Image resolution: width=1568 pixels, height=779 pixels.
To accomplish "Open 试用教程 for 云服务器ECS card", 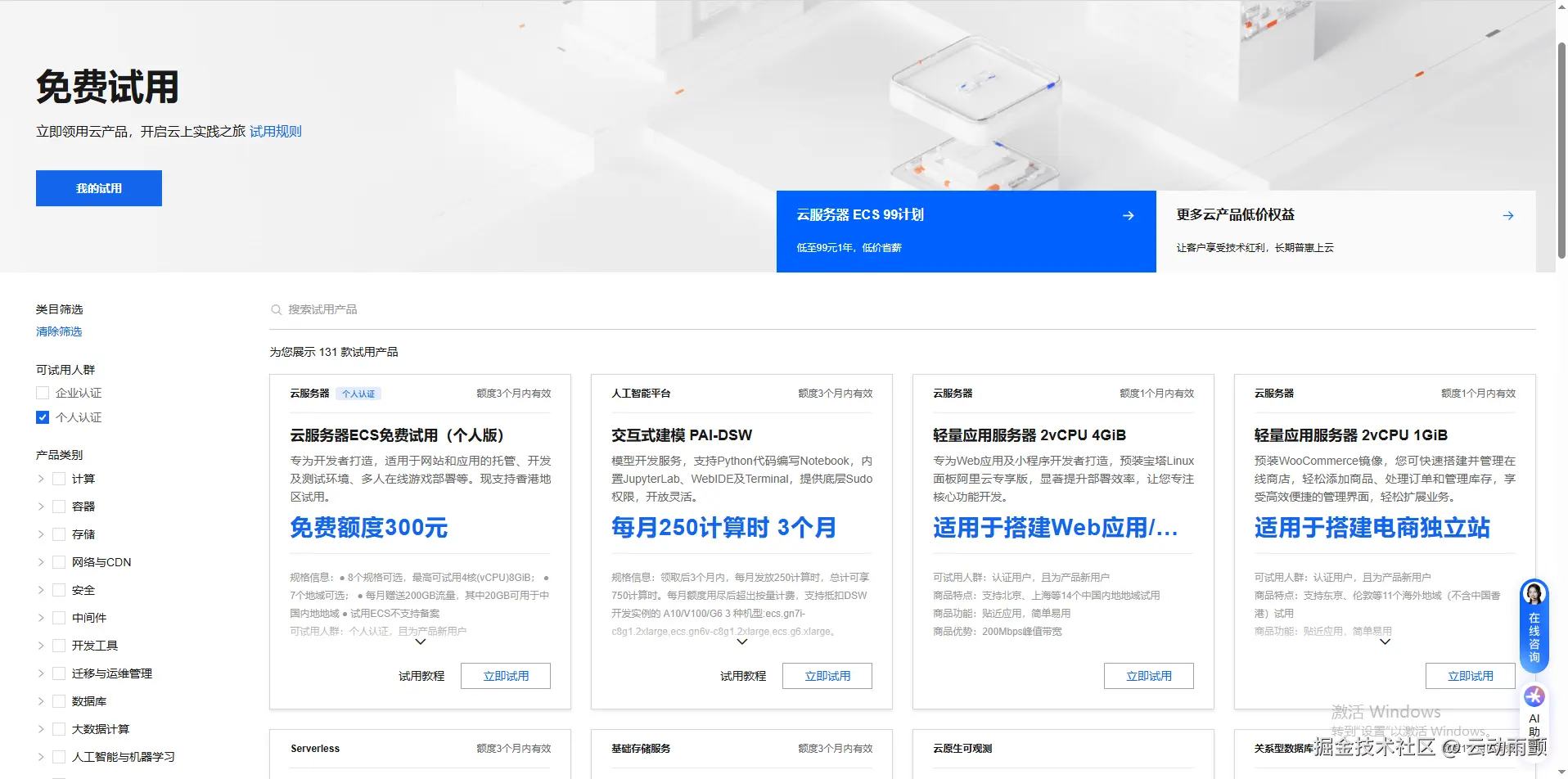I will coord(421,676).
